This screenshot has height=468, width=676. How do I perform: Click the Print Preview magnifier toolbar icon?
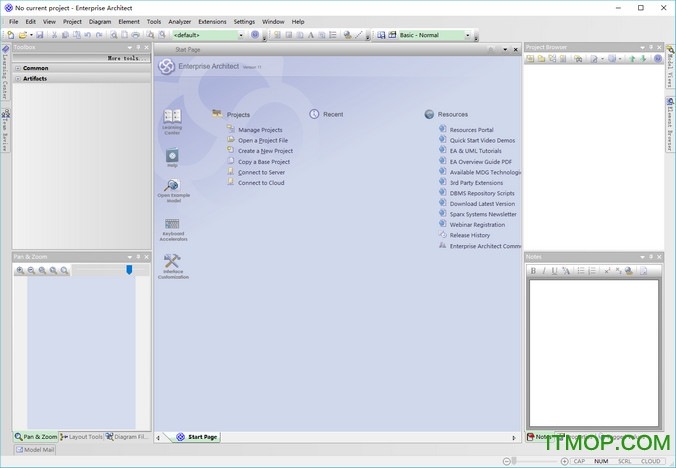click(x=113, y=35)
